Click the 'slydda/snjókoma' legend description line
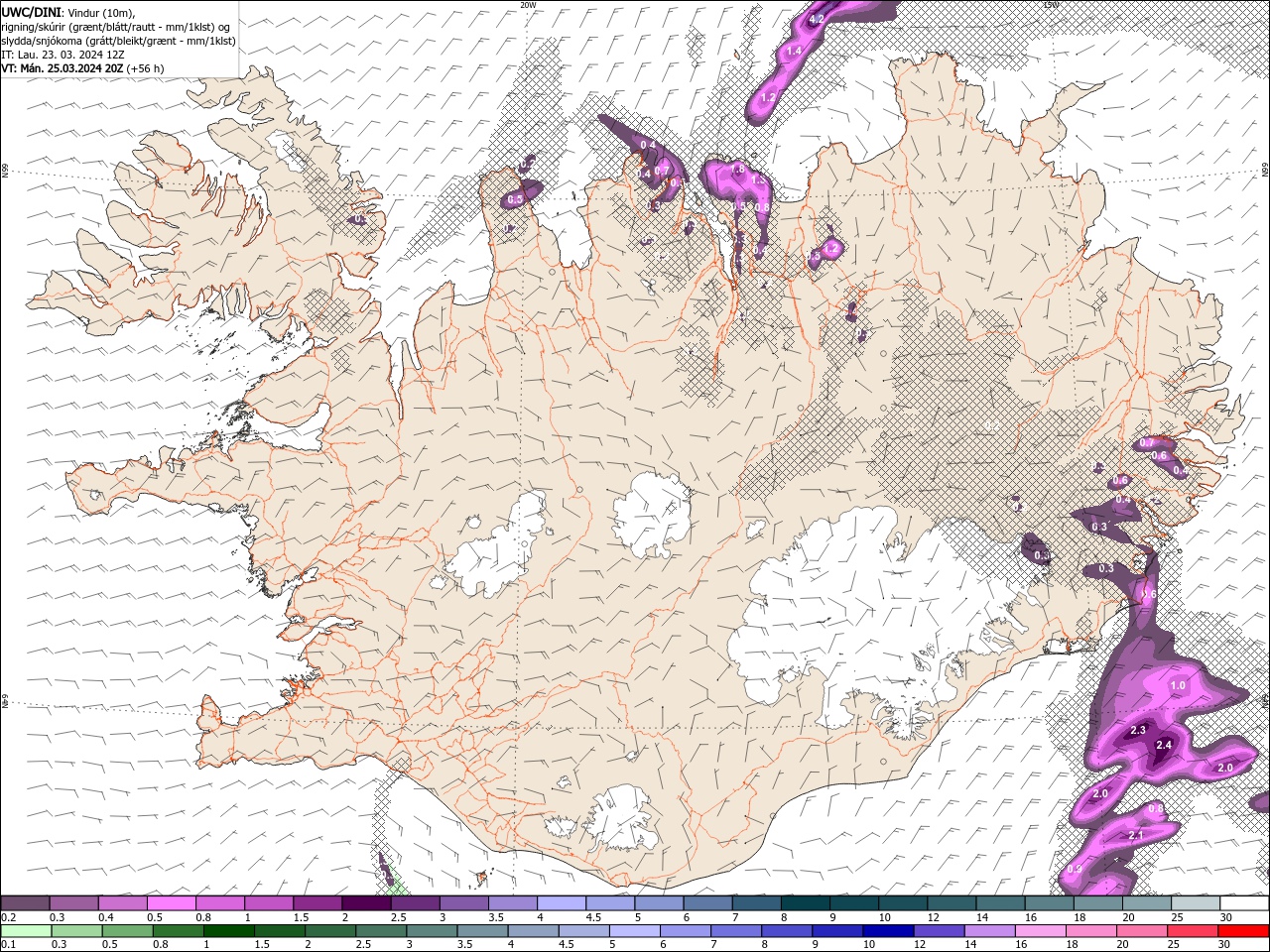 118,41
